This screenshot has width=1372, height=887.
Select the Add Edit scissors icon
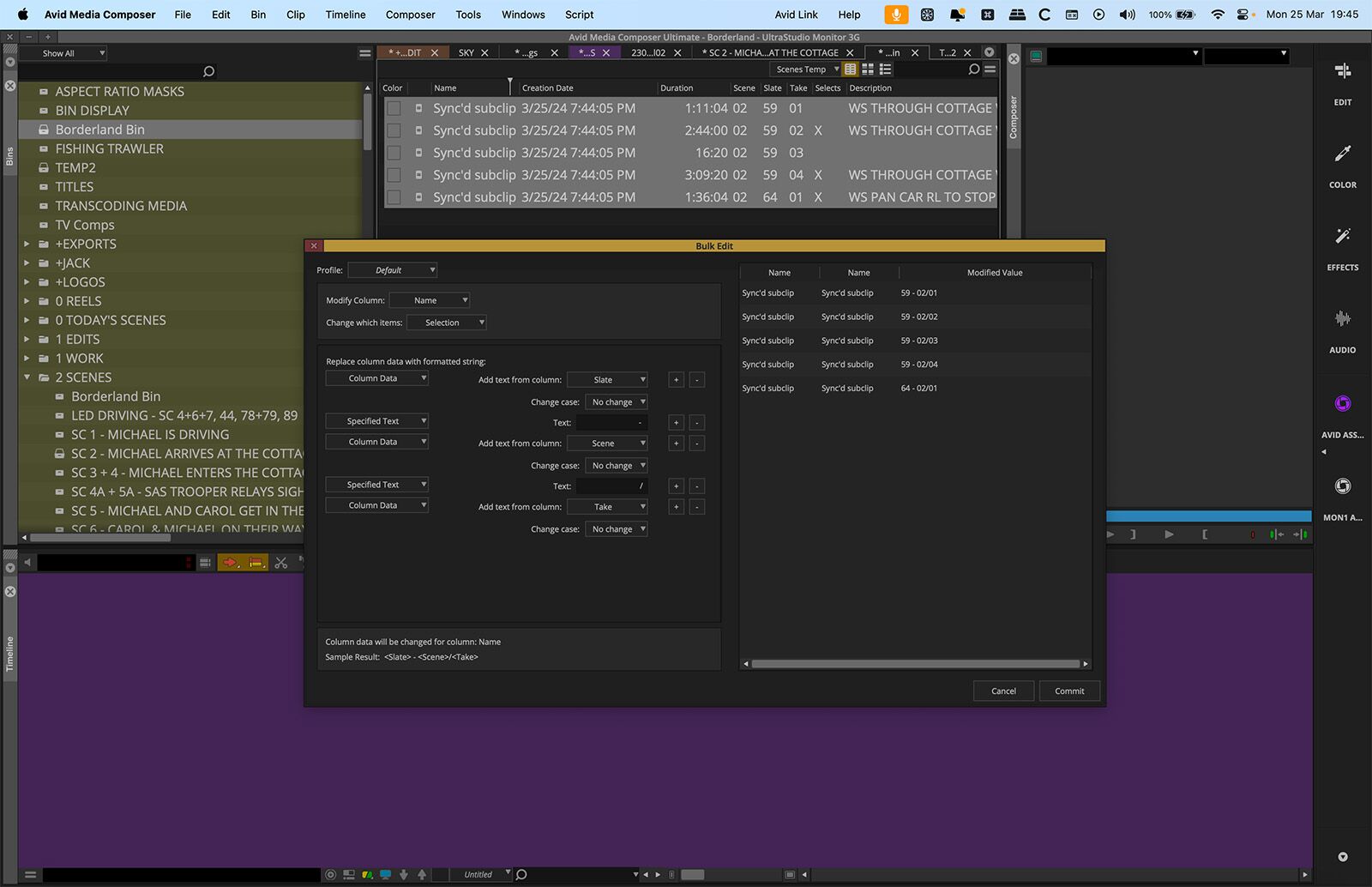tap(280, 563)
